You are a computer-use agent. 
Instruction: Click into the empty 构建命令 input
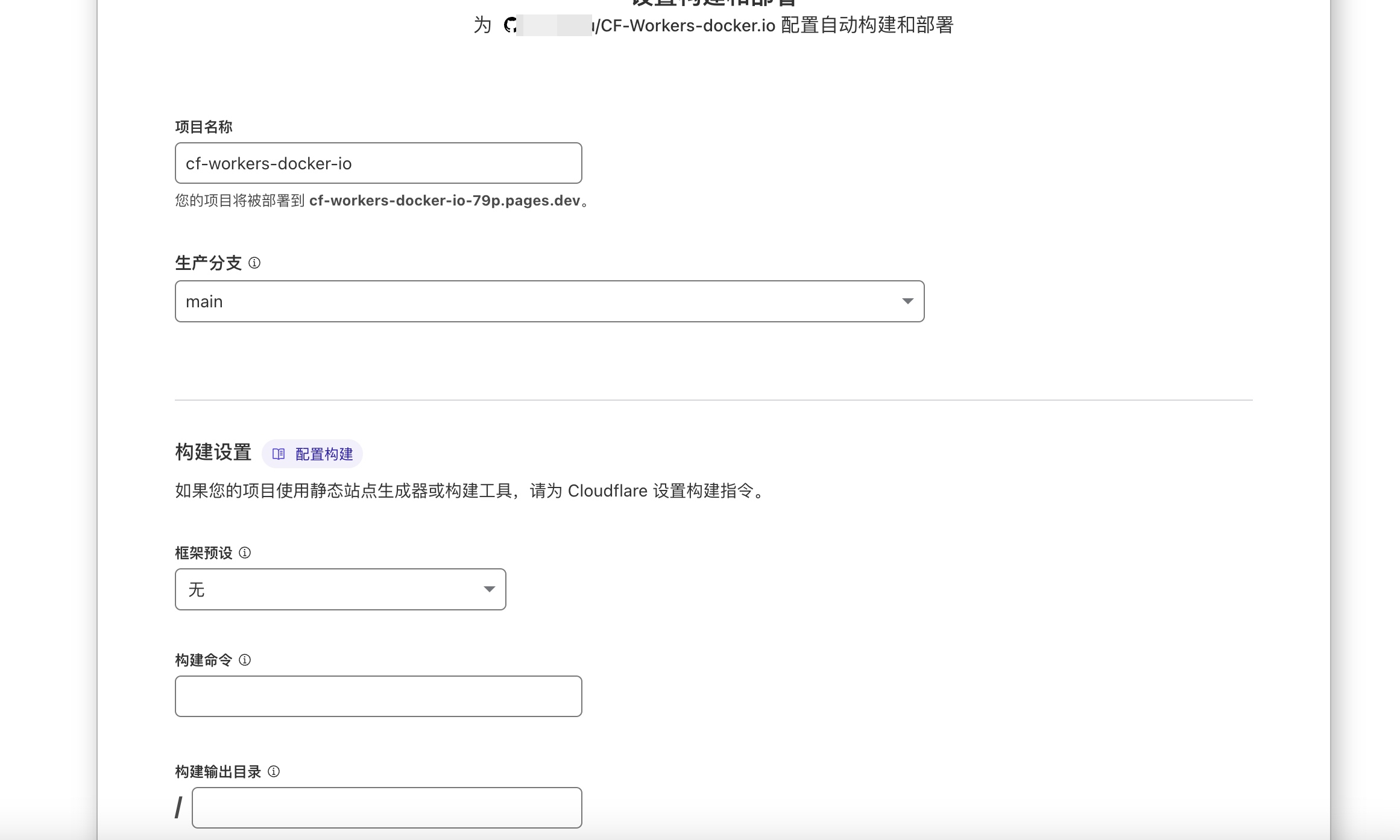click(378, 697)
